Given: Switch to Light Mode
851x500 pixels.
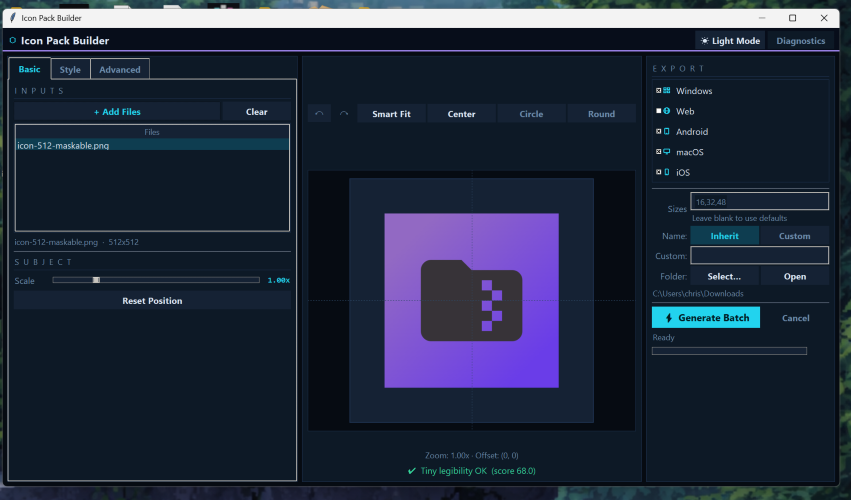Looking at the screenshot, I should pyautogui.click(x=730, y=41).
